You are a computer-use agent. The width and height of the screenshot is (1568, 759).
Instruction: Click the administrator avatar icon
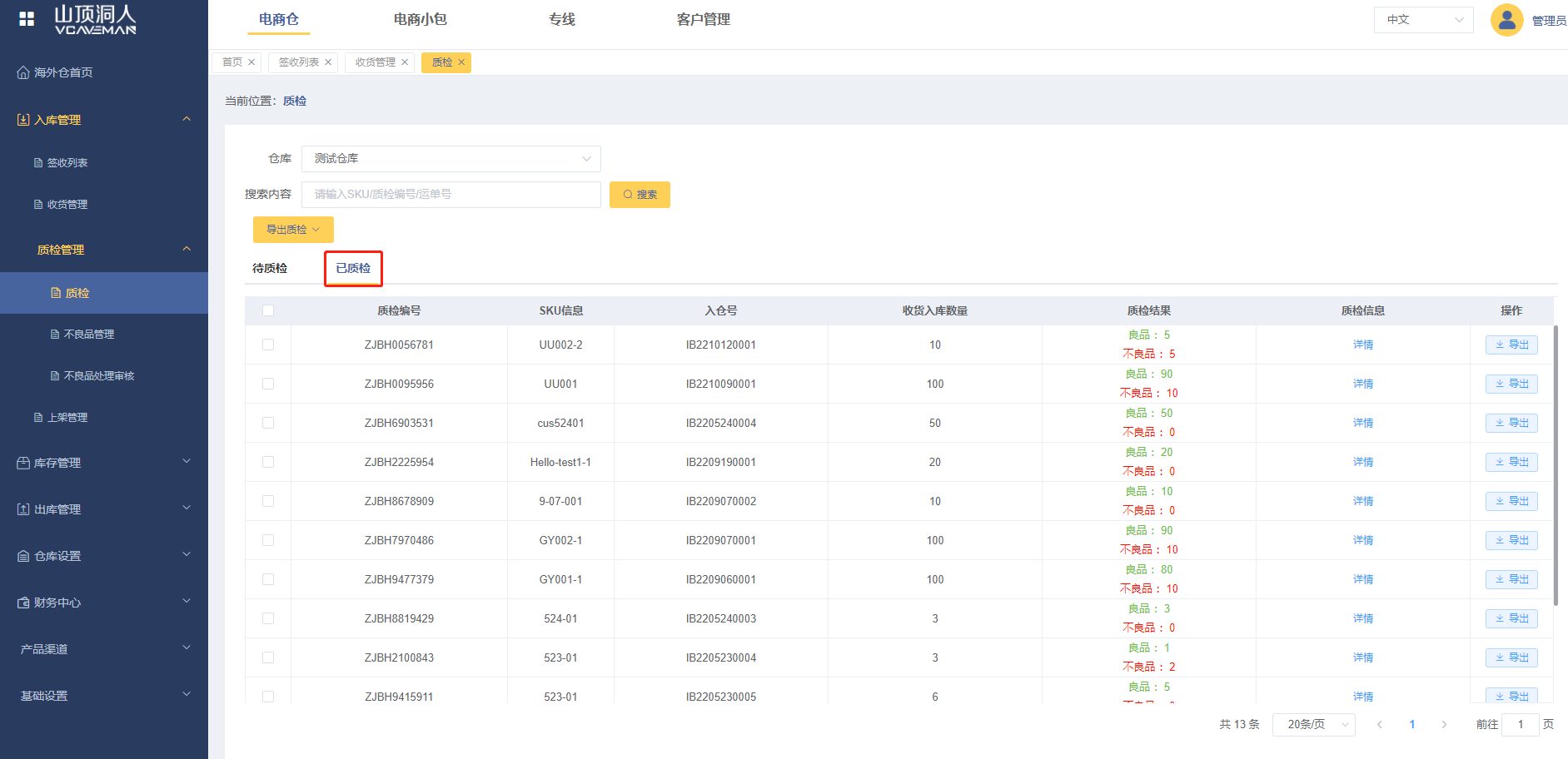click(1506, 20)
